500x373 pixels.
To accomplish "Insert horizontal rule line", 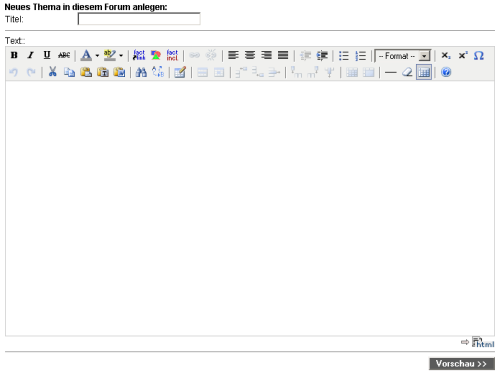I will point(391,72).
